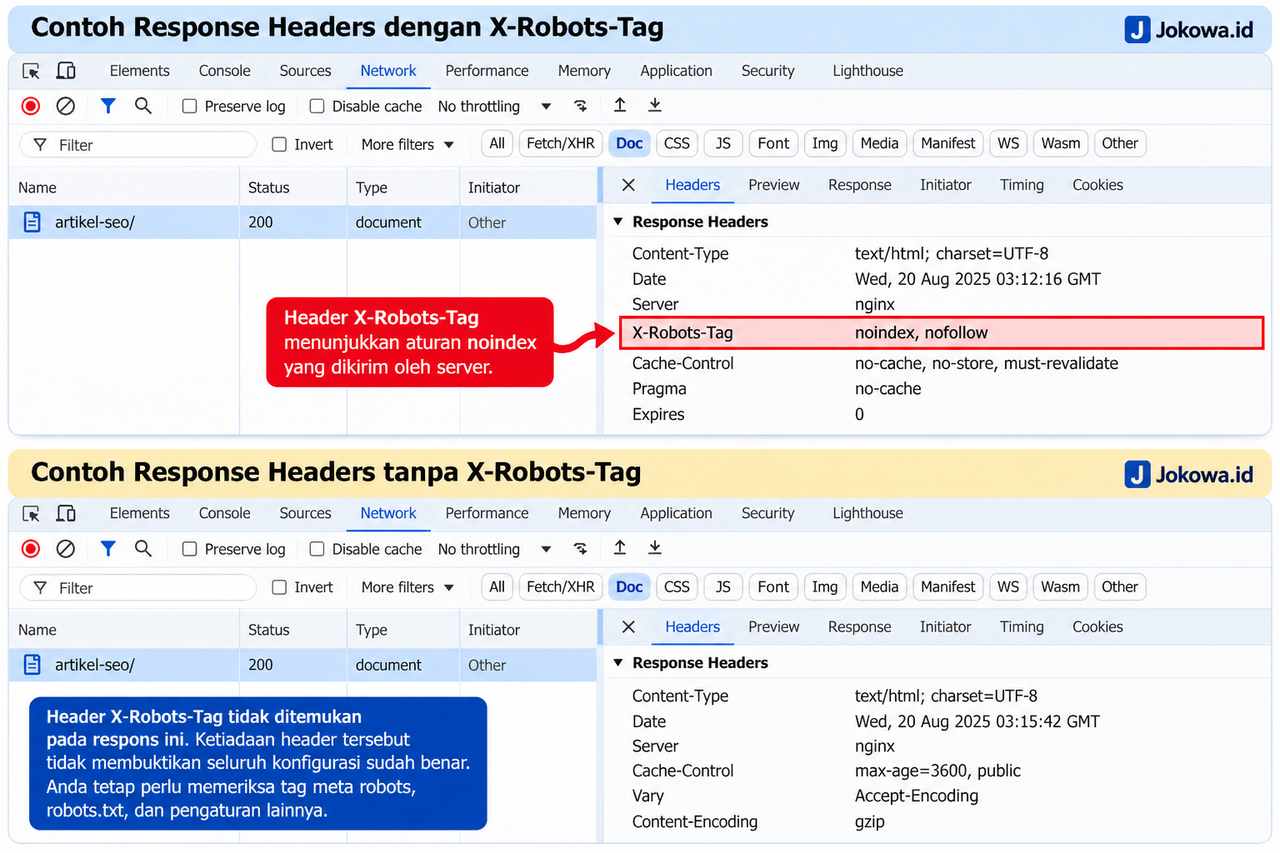Enable Preserve log in the dengan X-Robots-Tag panel
This screenshot has width=1280, height=853.
click(189, 106)
